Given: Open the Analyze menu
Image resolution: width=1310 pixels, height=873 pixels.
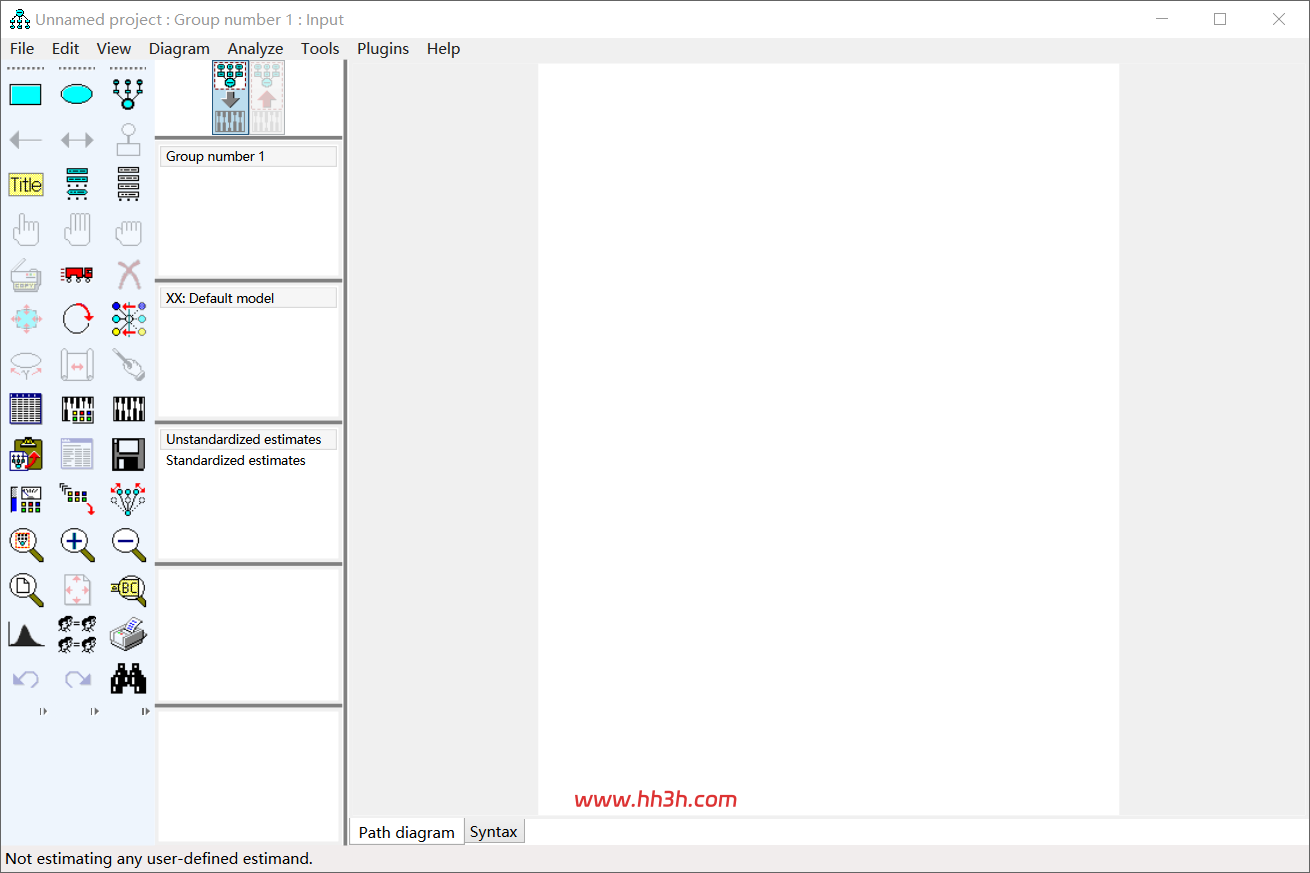Looking at the screenshot, I should [x=255, y=49].
